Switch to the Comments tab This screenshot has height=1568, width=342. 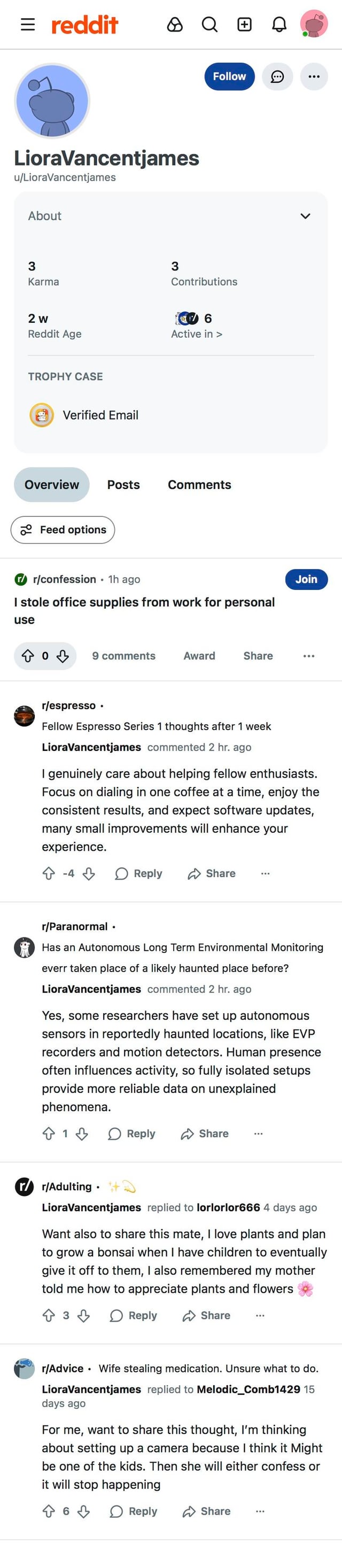199,485
